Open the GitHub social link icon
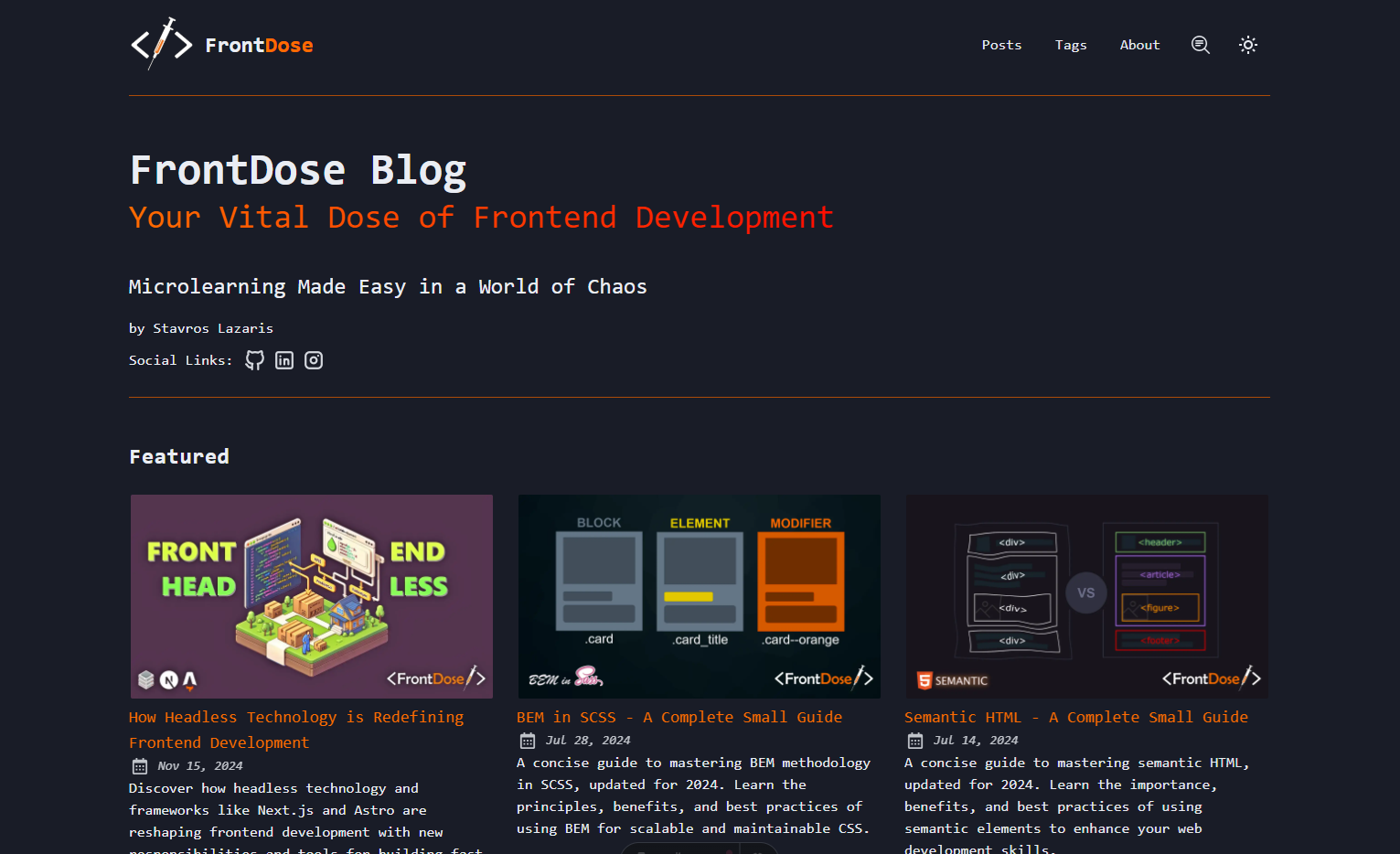 (255, 360)
